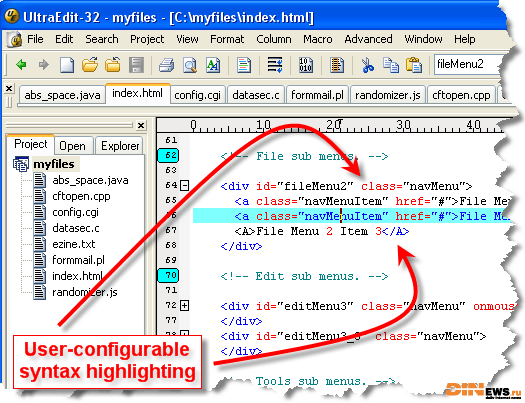Select myfiles project root node
This screenshot has height=403, width=525.
[54, 164]
